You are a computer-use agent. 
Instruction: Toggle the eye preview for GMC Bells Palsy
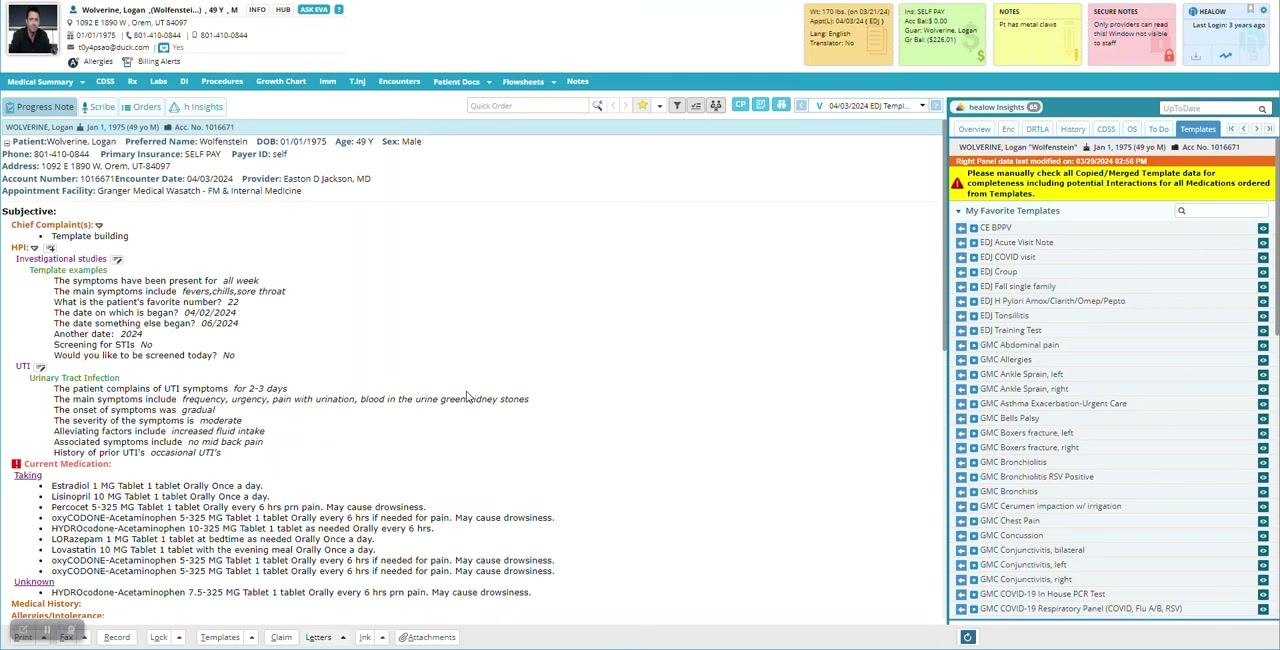1263,419
